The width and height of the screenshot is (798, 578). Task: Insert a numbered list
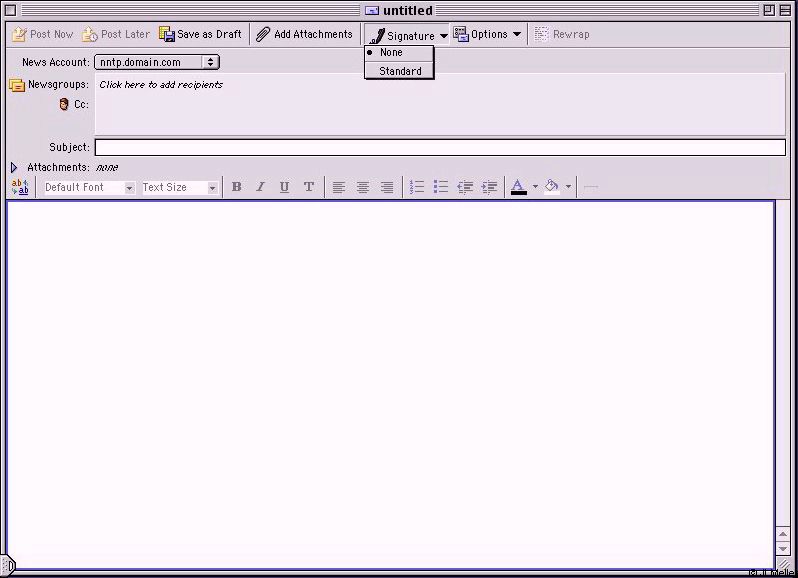[416, 187]
